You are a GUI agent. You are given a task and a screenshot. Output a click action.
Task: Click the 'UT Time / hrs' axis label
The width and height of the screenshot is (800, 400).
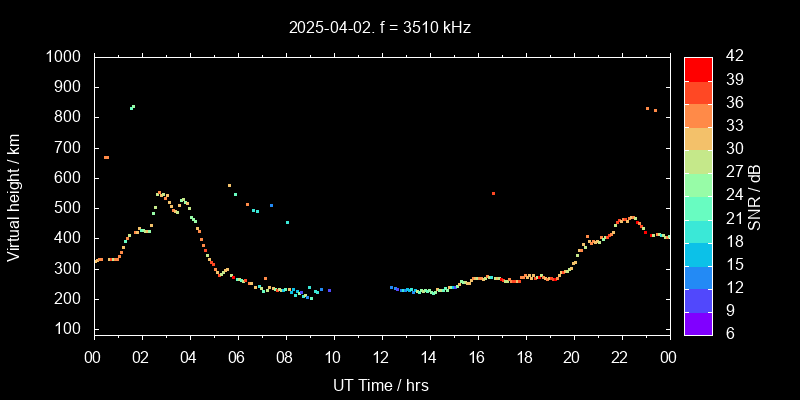click(381, 384)
